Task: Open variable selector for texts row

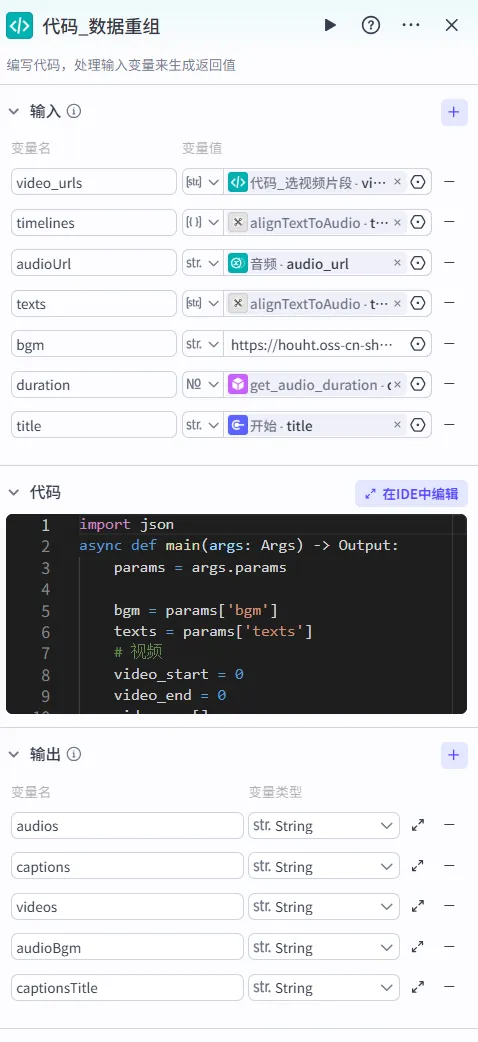Action: [418, 304]
